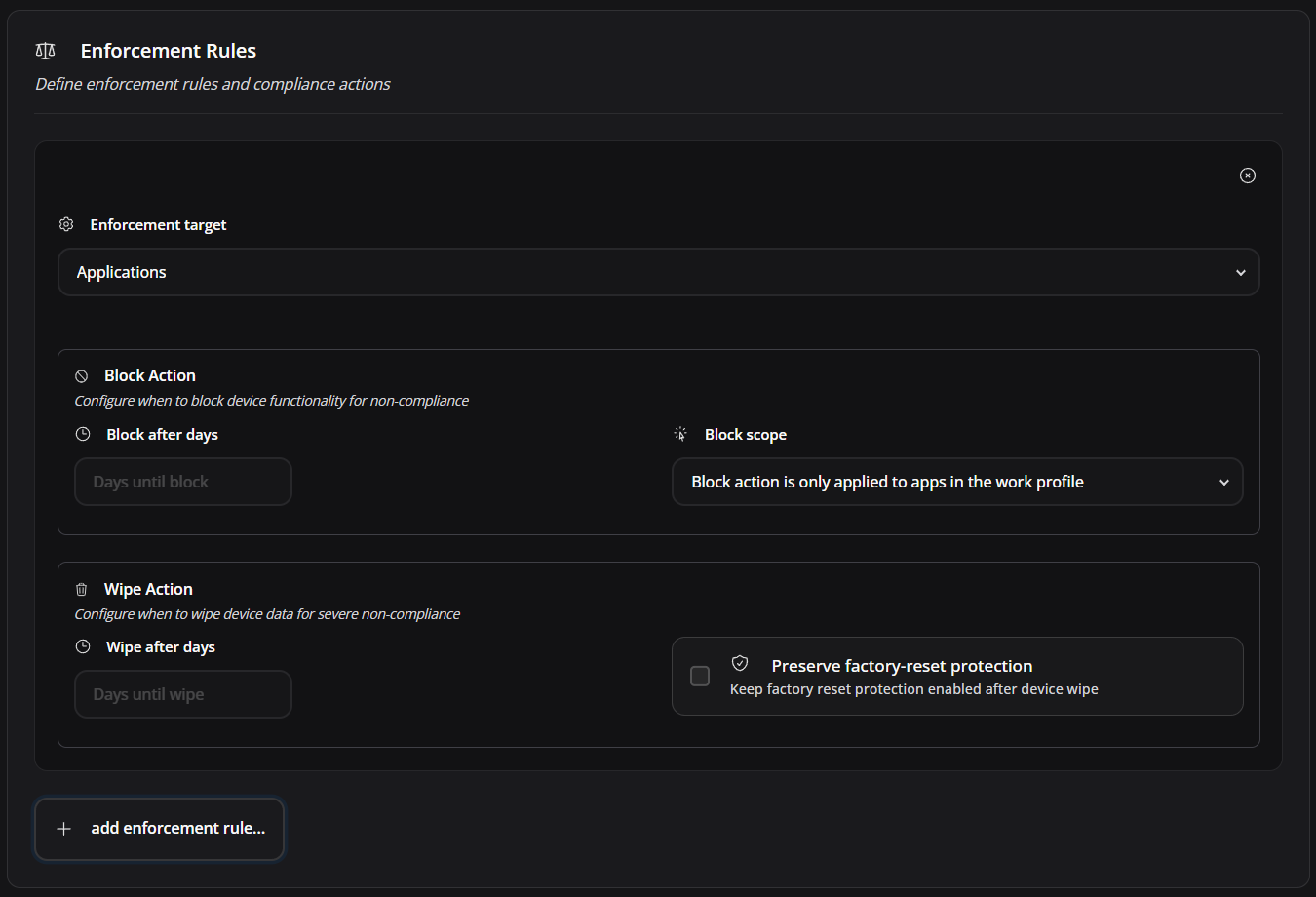1316x897 pixels.
Task: Click the clock icon beside Block after days
Action: [x=83, y=434]
